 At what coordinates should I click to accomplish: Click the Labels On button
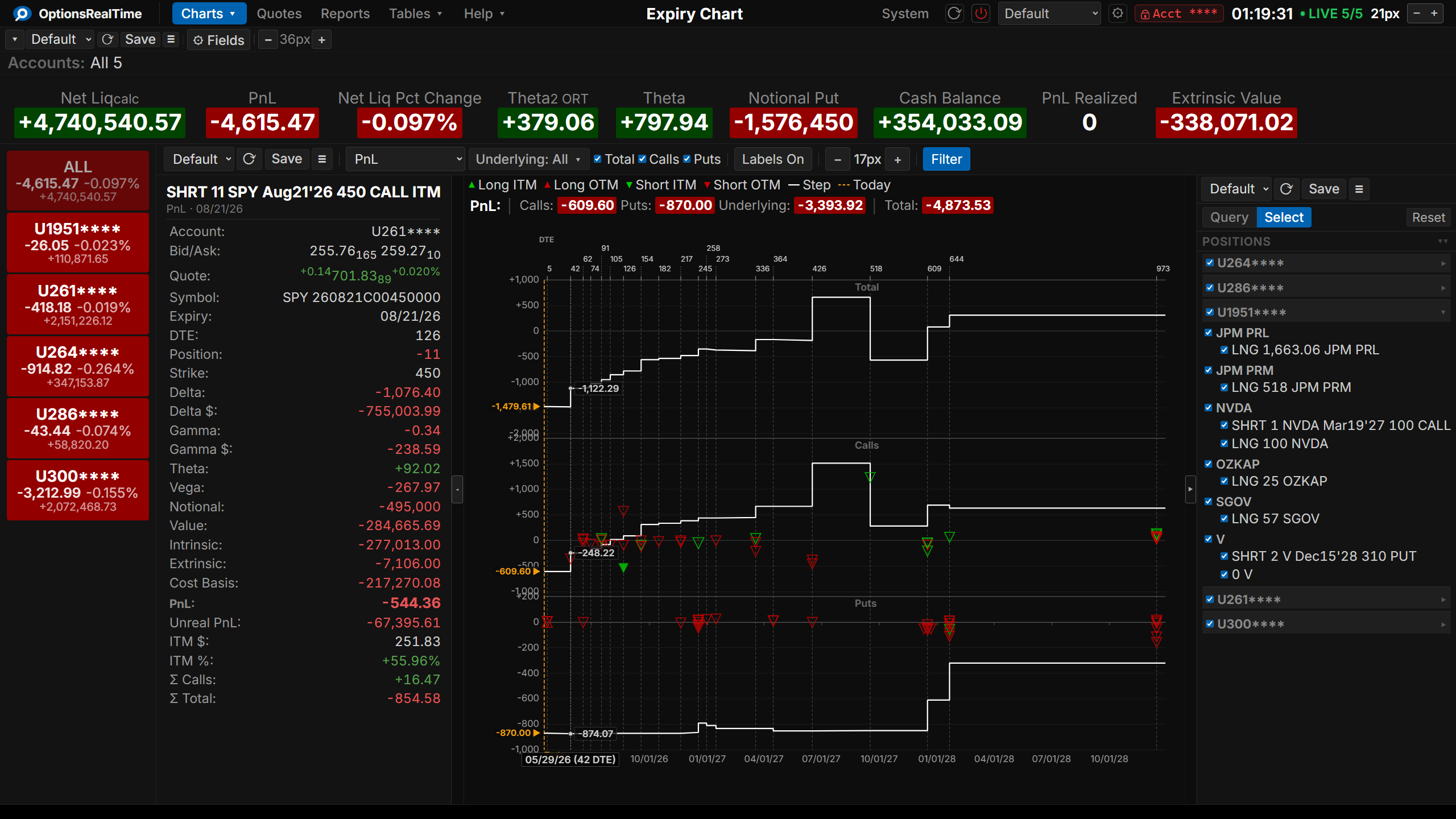[x=773, y=159]
